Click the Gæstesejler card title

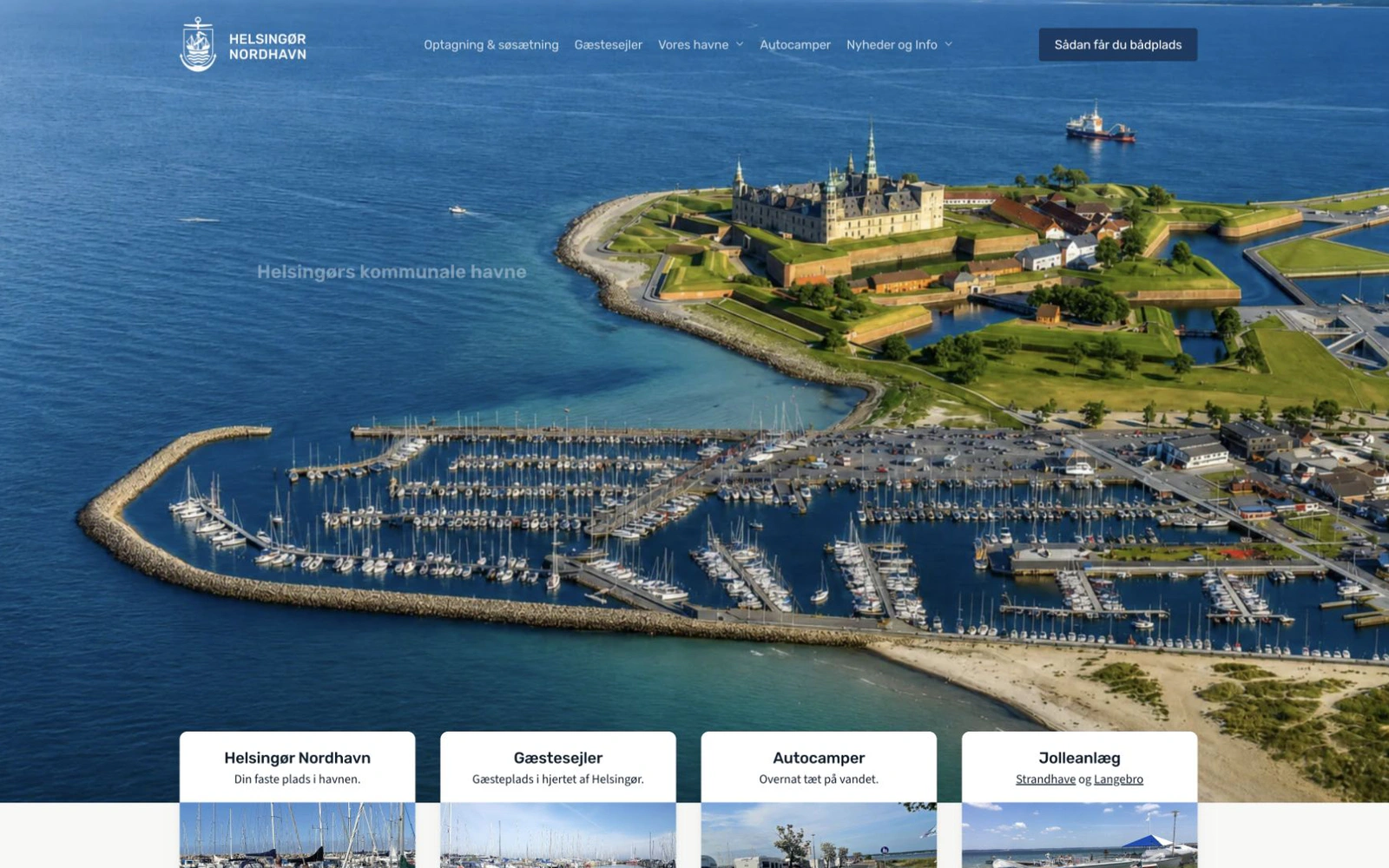pos(558,758)
